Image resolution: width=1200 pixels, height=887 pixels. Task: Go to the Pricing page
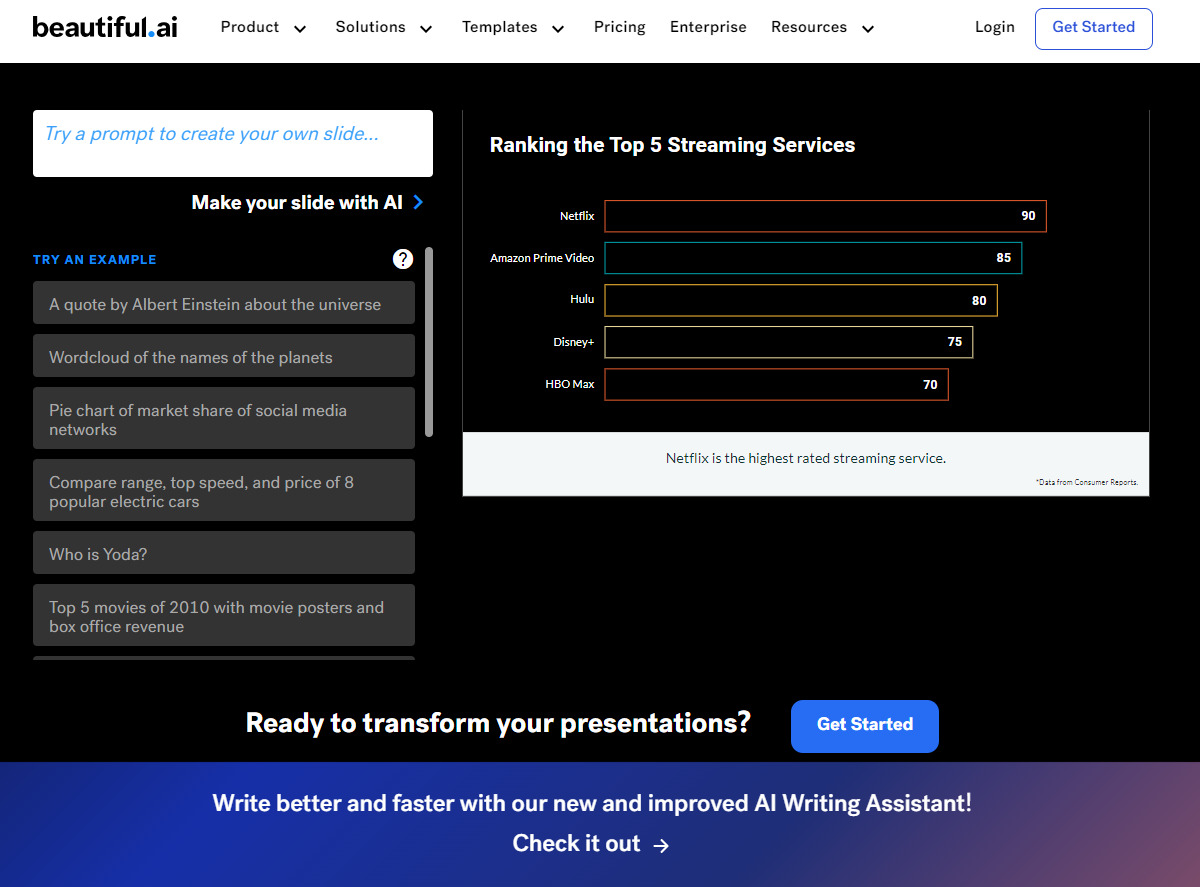[x=620, y=27]
